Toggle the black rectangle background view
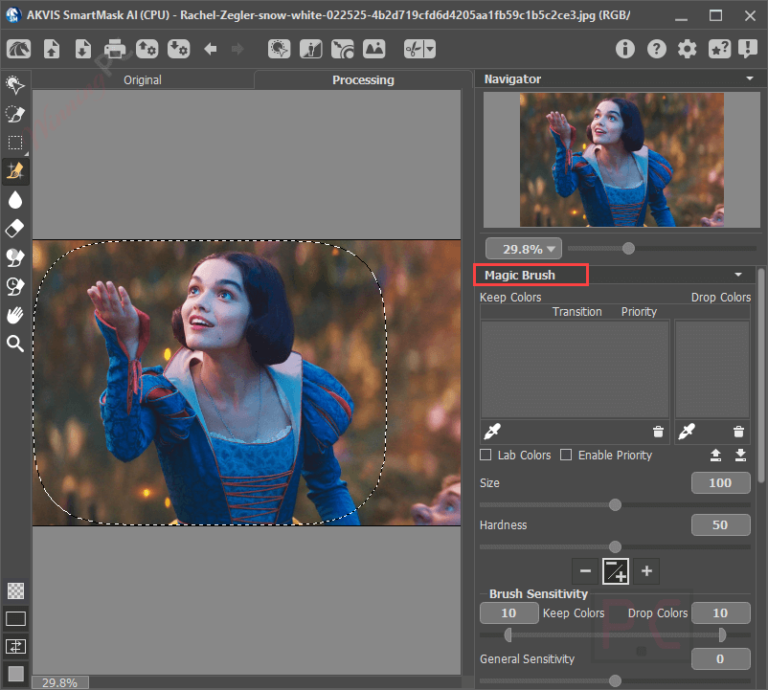The image size is (768, 690). coord(16,619)
